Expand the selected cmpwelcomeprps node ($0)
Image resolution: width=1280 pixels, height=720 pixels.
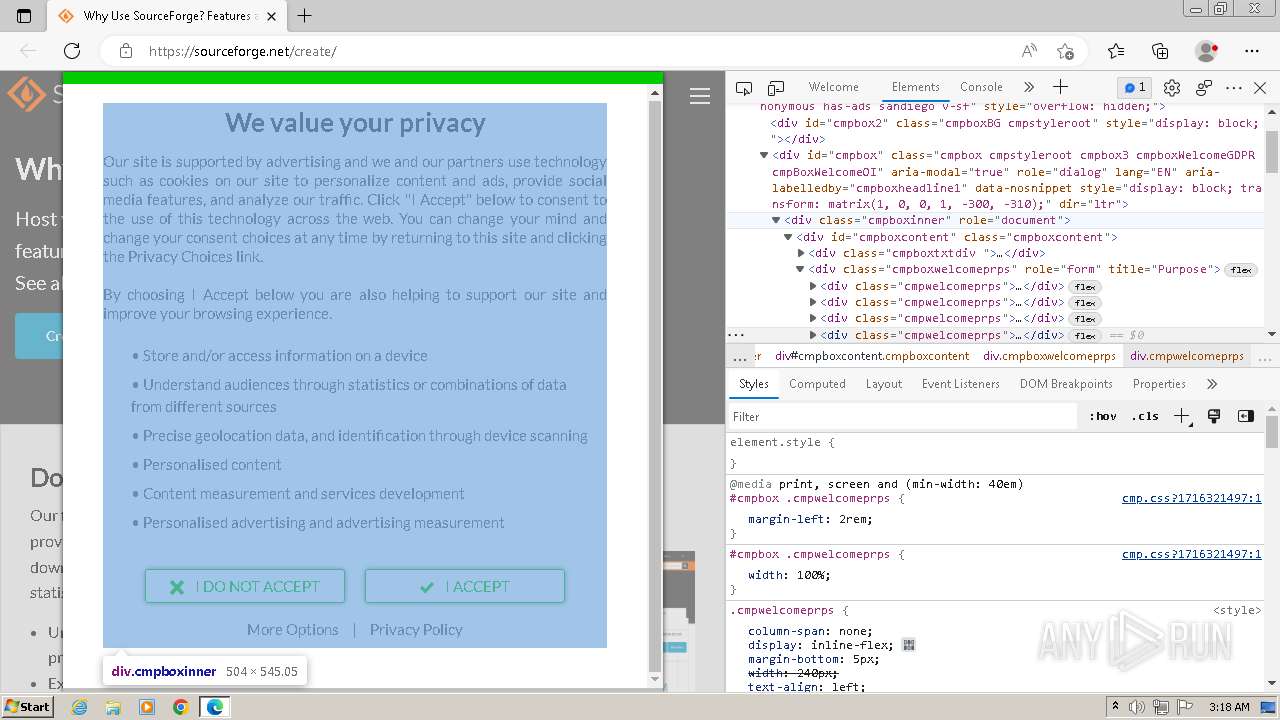coord(813,335)
